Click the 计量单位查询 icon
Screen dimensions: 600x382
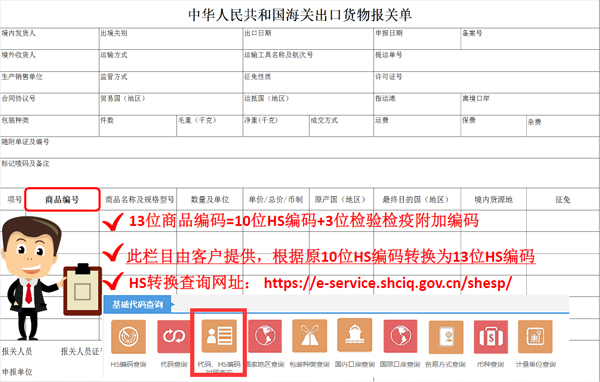[x=535, y=336]
